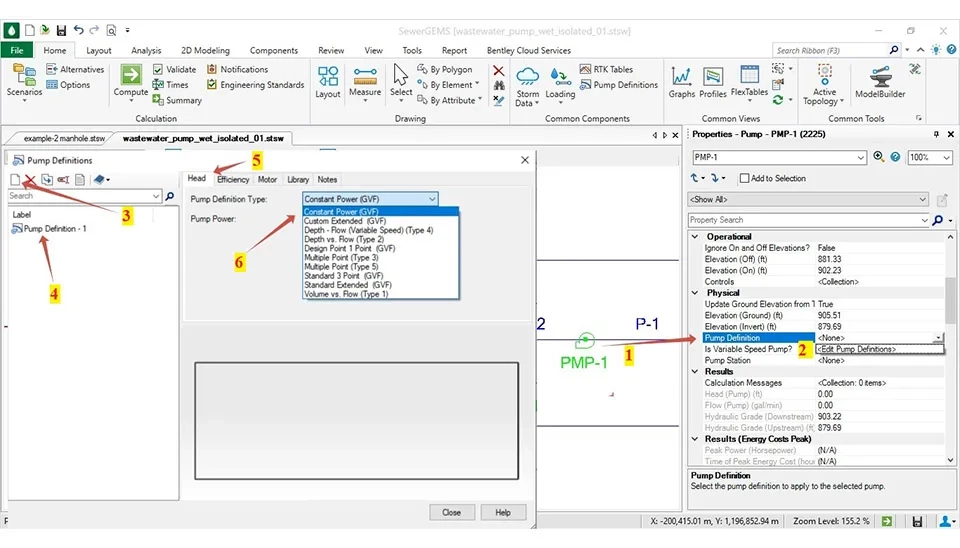Toggle the Add to Selection checkbox
This screenshot has height=548, width=960.
(745, 178)
